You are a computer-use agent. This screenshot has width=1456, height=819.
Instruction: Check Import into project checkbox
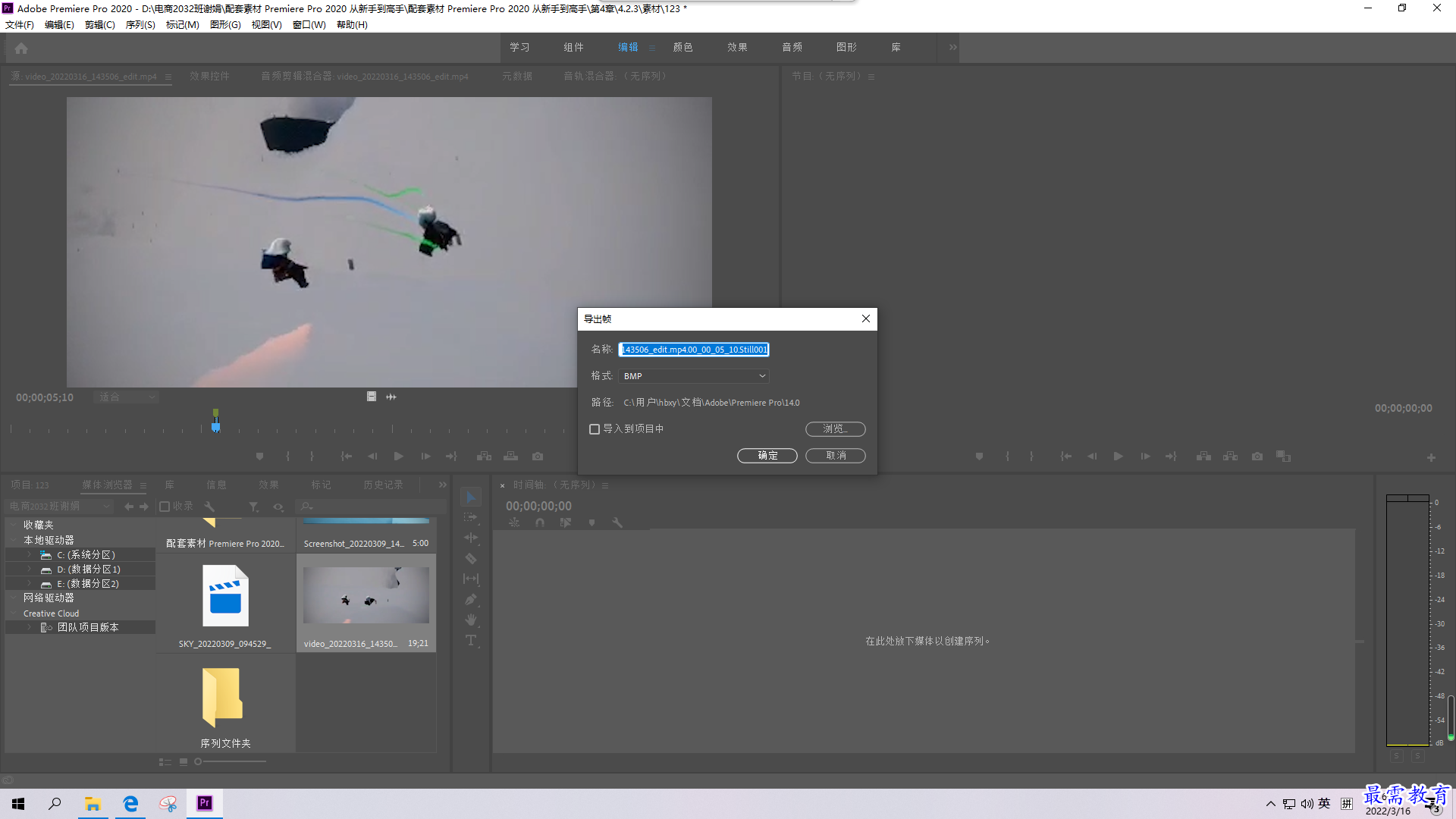tap(595, 429)
